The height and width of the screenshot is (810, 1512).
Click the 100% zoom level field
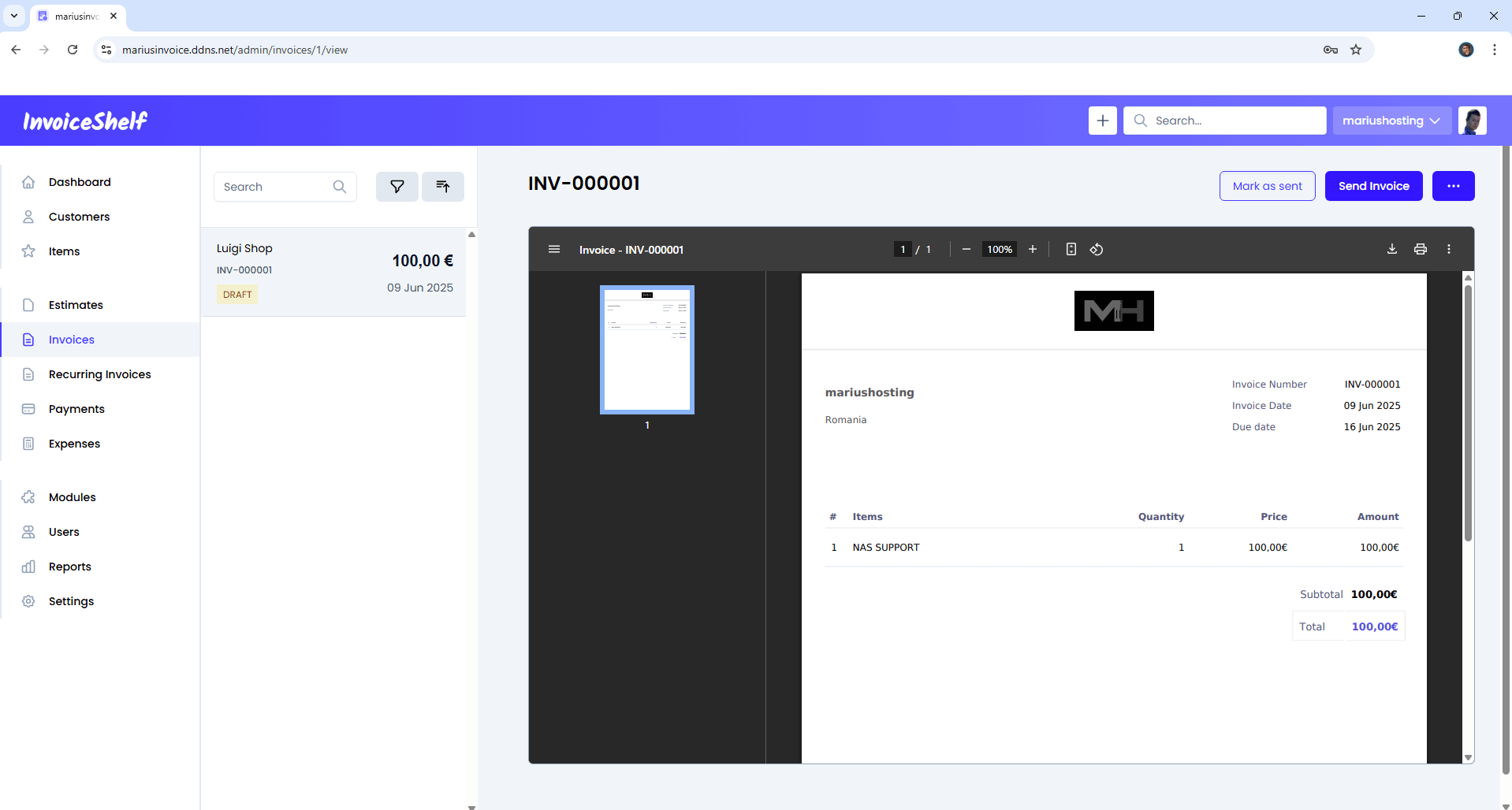click(1000, 249)
